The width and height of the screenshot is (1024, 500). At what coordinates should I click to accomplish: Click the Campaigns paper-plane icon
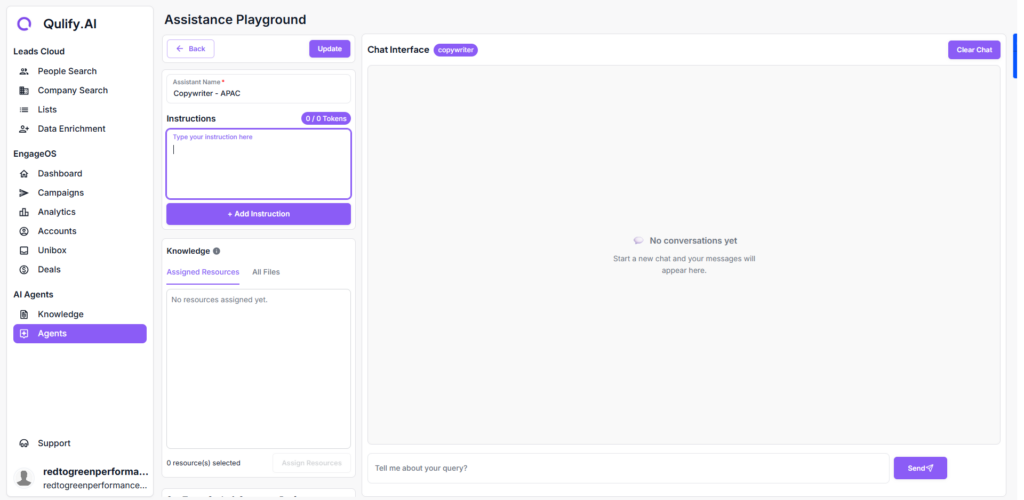click(24, 193)
